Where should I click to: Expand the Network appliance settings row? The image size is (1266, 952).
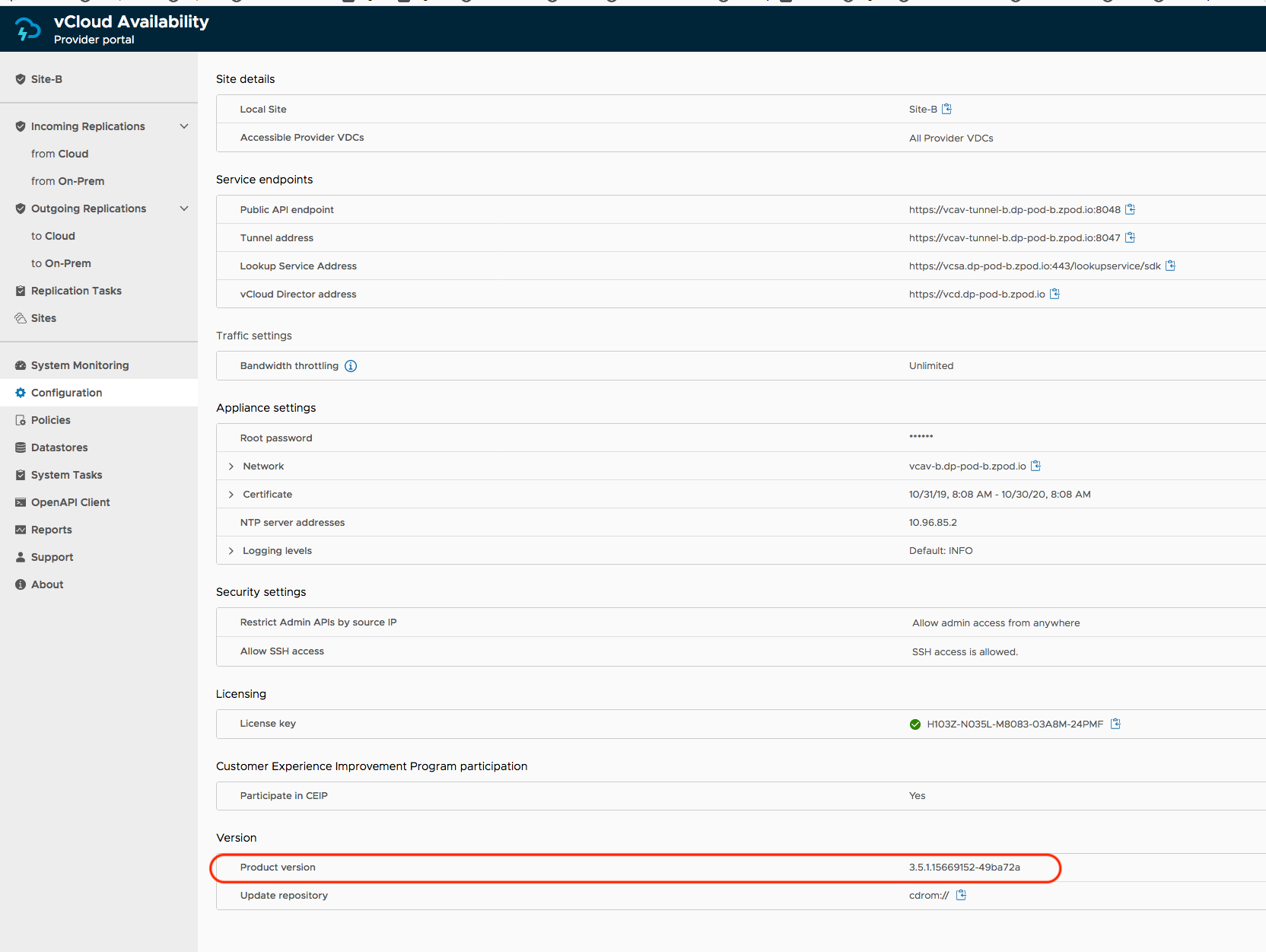[231, 466]
